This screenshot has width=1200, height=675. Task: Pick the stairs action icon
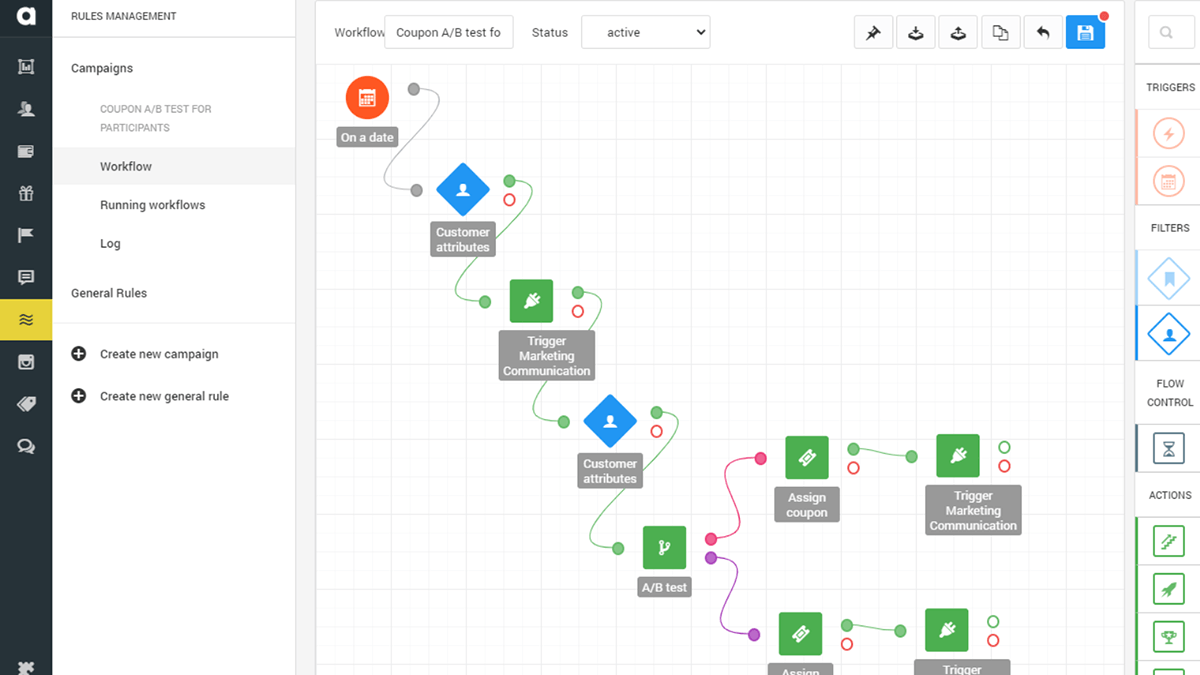pyautogui.click(x=1168, y=542)
